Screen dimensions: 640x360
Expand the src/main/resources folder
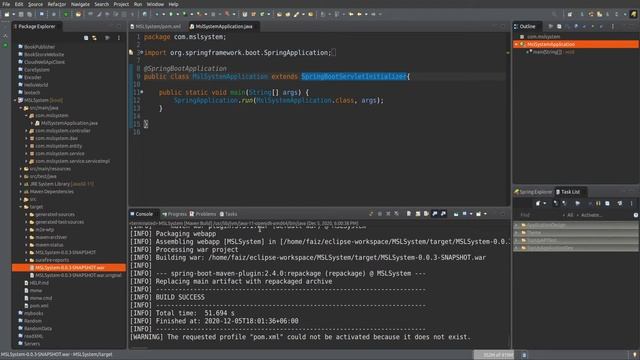(x=21, y=169)
